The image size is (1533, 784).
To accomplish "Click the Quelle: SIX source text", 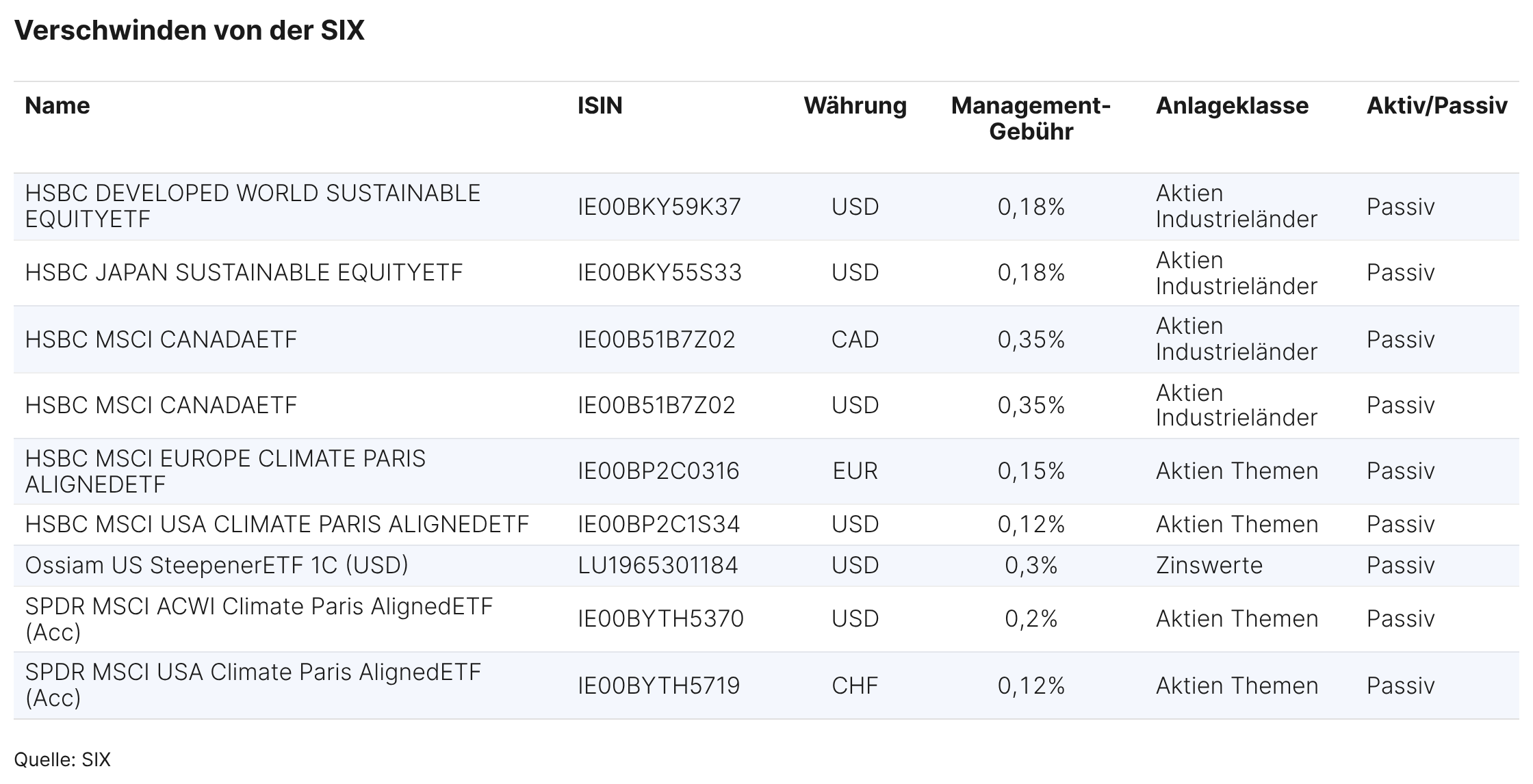I will pos(62,760).
